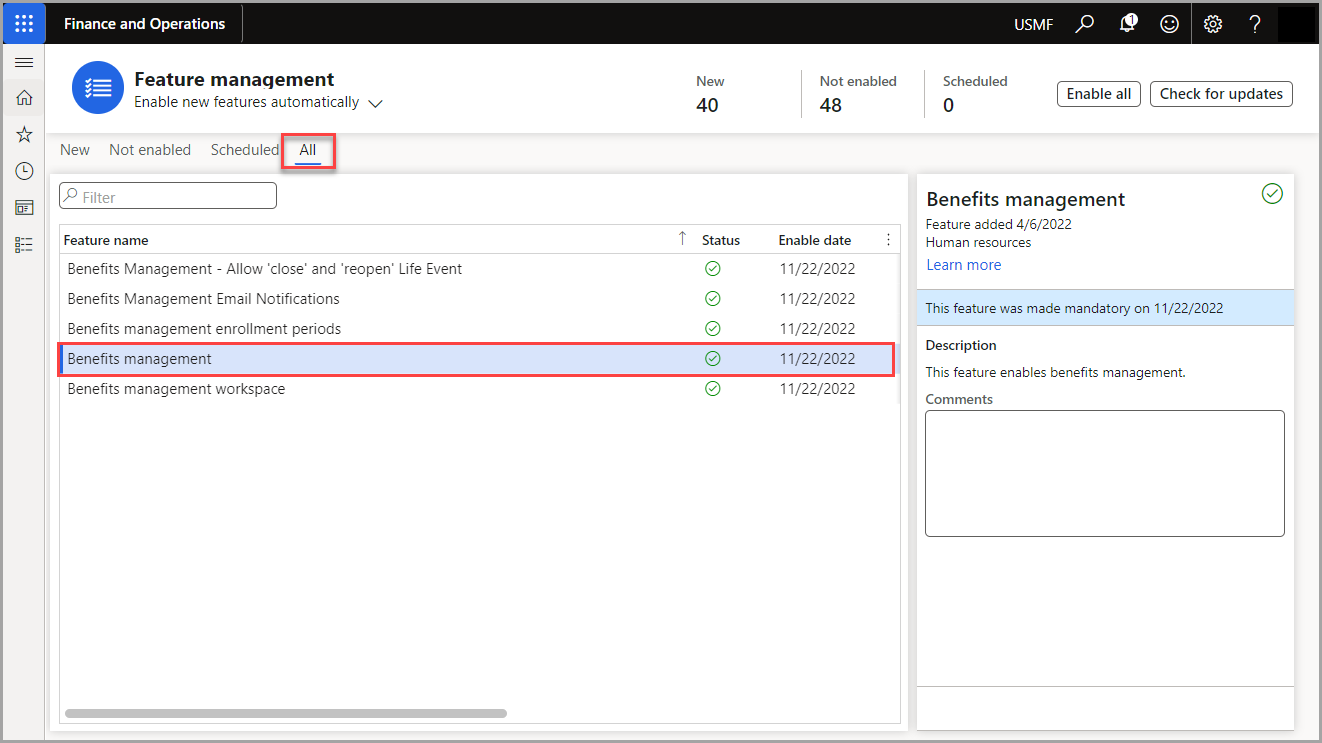Screen dimensions: 1322x743
Task: Select the Benefits management row
Action: pyautogui.click(x=478, y=358)
